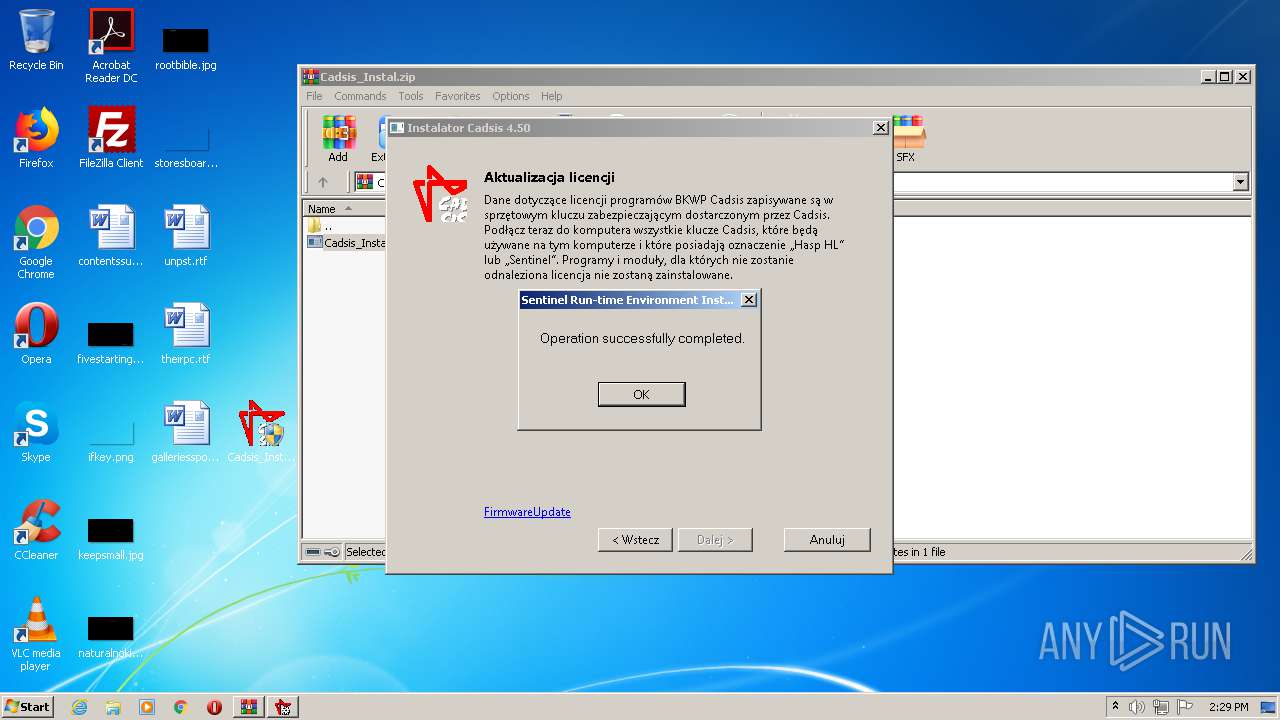
Task: Open Chrome from the taskbar
Action: click(181, 707)
